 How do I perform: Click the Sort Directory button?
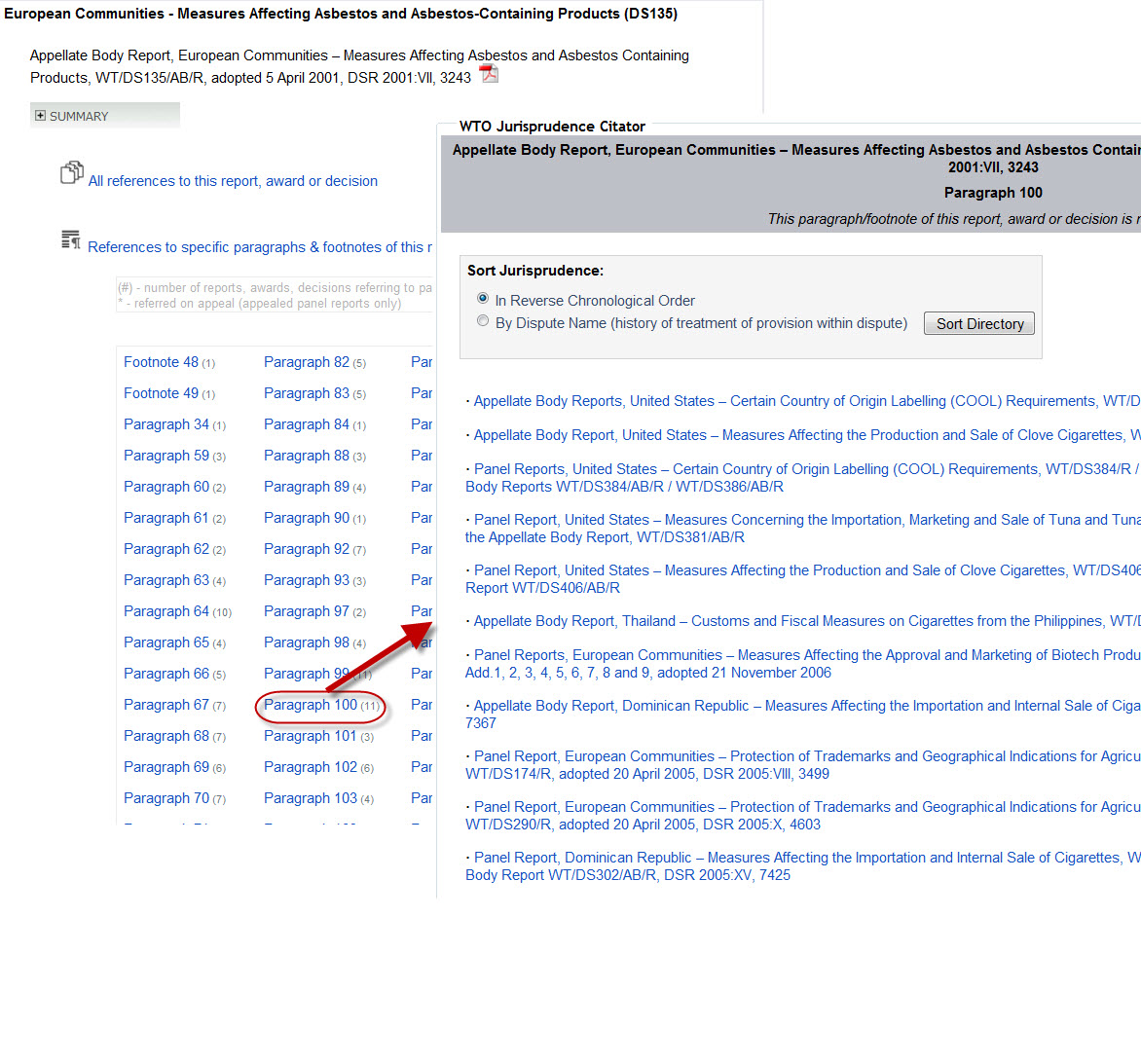[x=979, y=324]
